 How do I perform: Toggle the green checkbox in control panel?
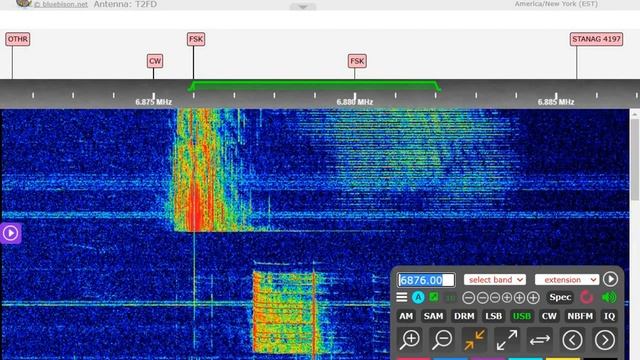[x=434, y=297]
